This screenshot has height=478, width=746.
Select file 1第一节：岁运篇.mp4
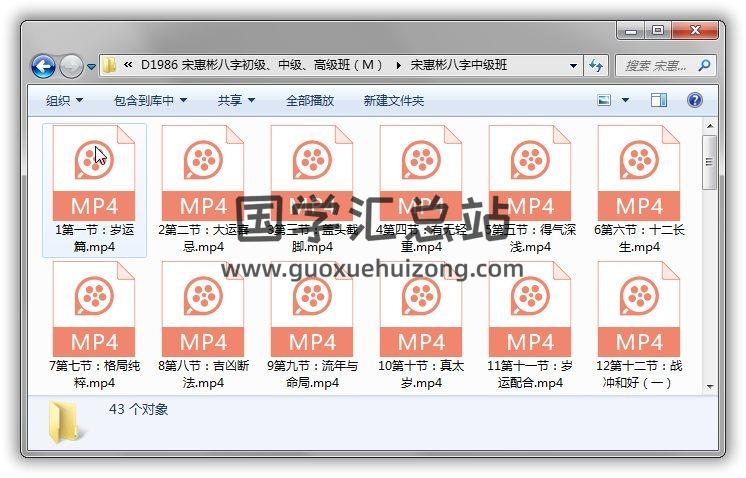click(x=94, y=190)
